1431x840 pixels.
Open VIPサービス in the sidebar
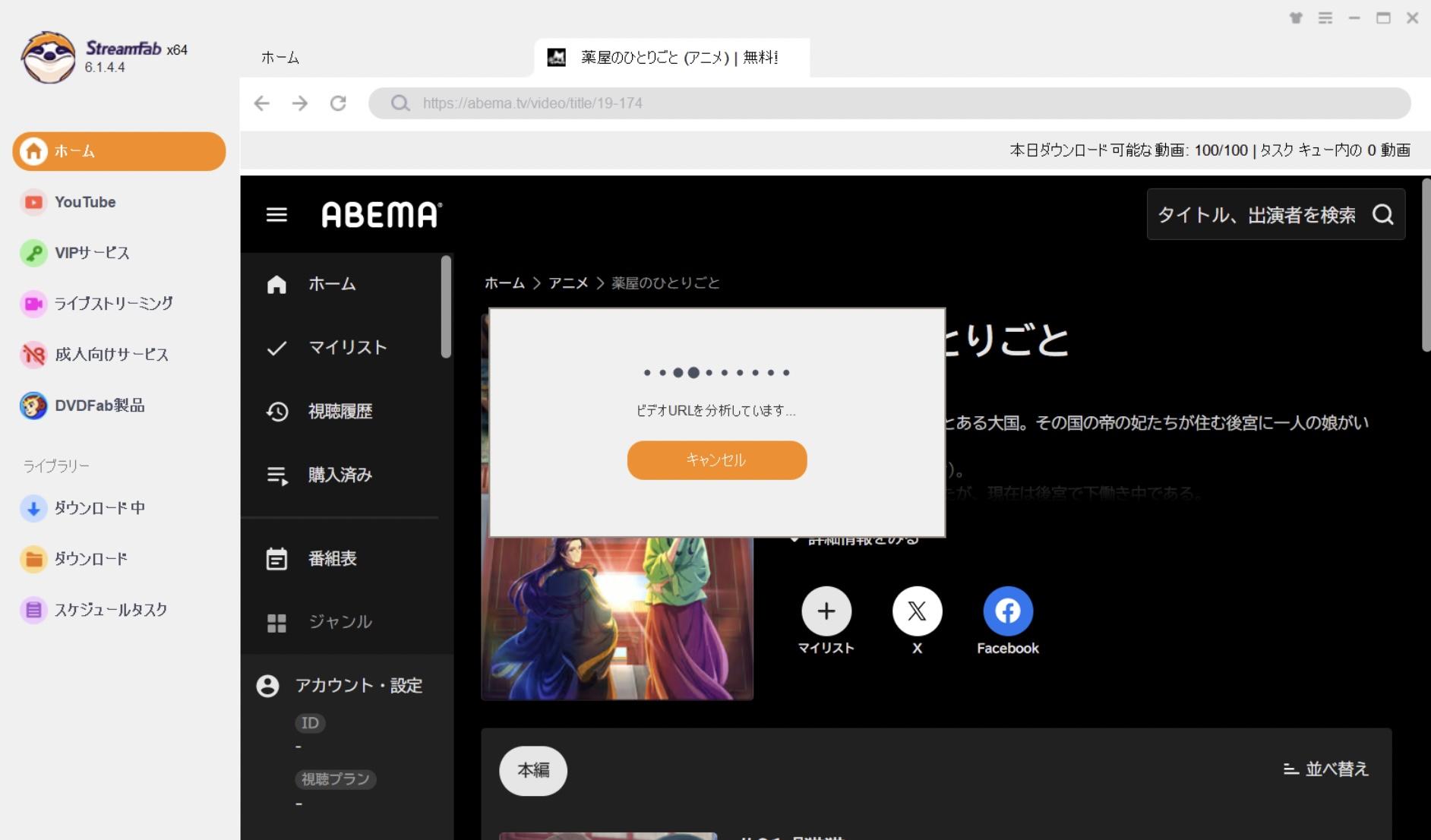[75, 253]
